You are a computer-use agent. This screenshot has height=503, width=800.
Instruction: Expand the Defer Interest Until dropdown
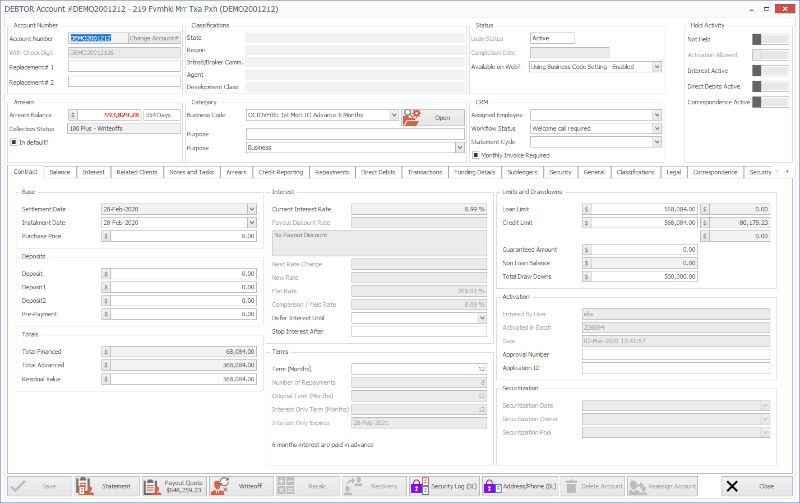point(482,318)
